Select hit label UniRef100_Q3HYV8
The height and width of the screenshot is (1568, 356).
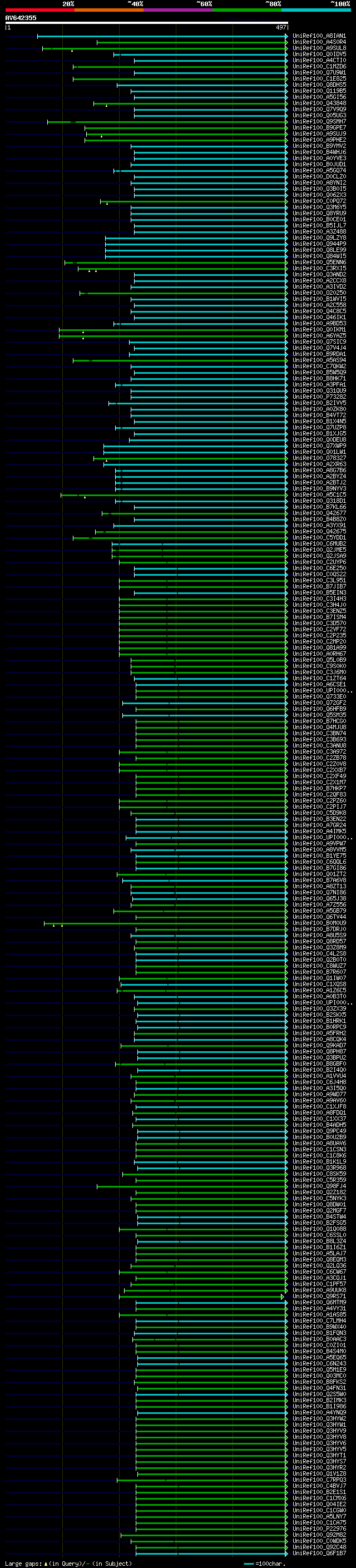[x=319, y=1437]
